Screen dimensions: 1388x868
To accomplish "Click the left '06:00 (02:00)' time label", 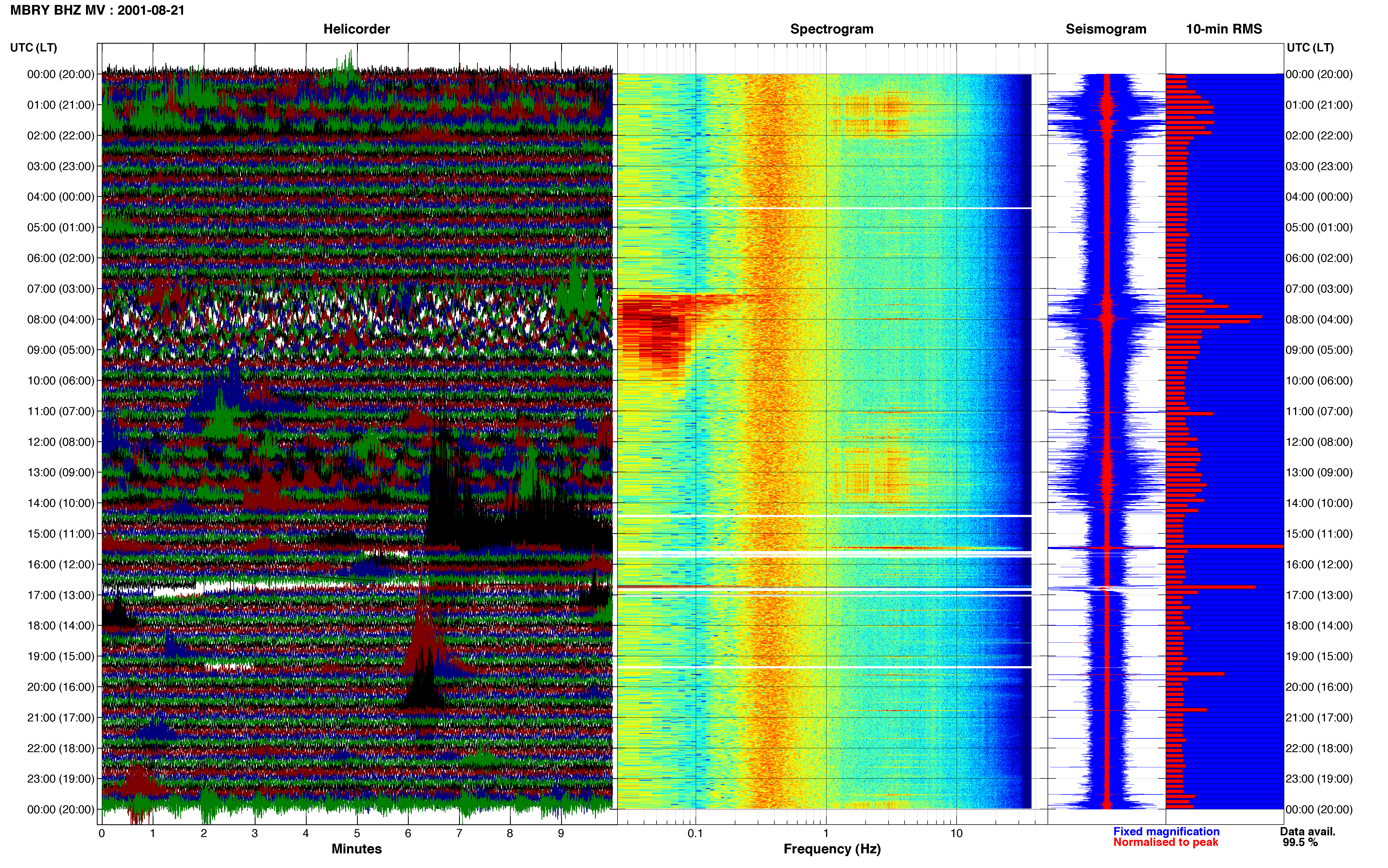I will (x=61, y=258).
